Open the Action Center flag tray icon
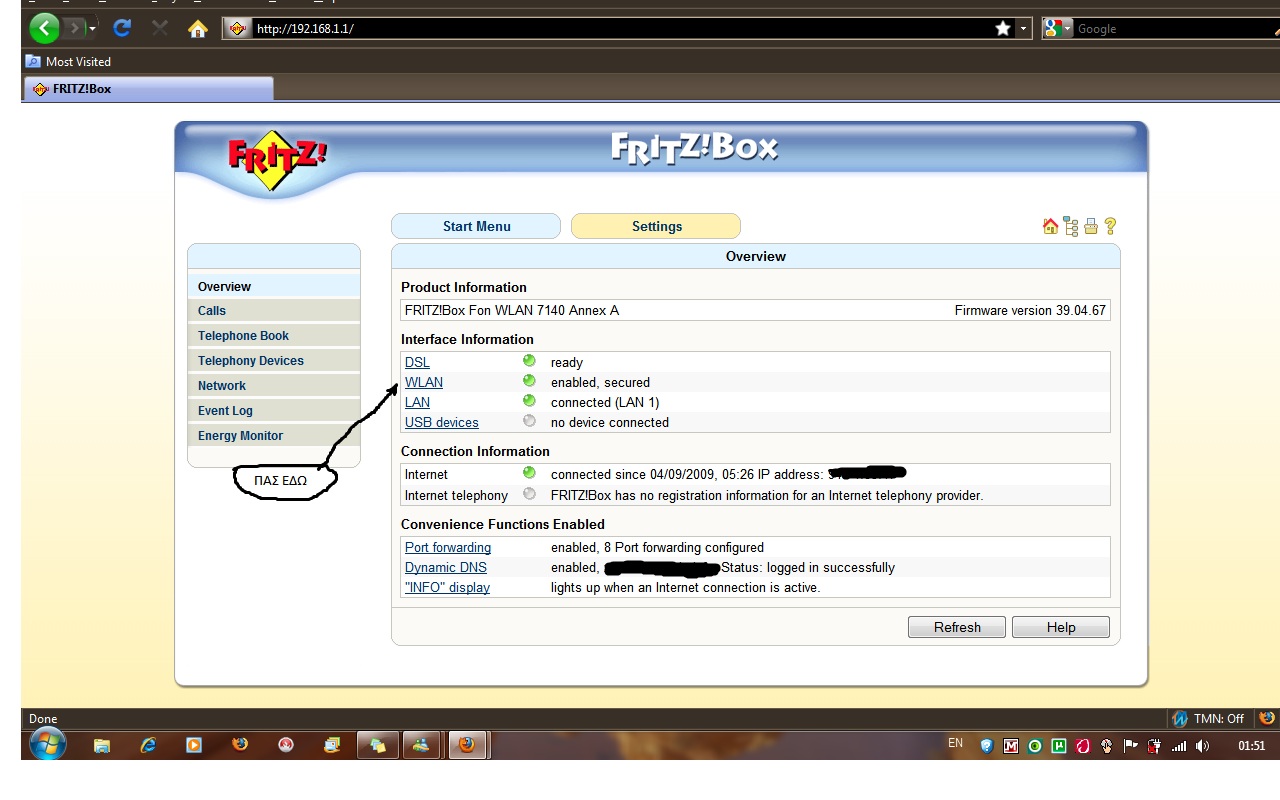The width and height of the screenshot is (1280, 800). pyautogui.click(x=1131, y=746)
